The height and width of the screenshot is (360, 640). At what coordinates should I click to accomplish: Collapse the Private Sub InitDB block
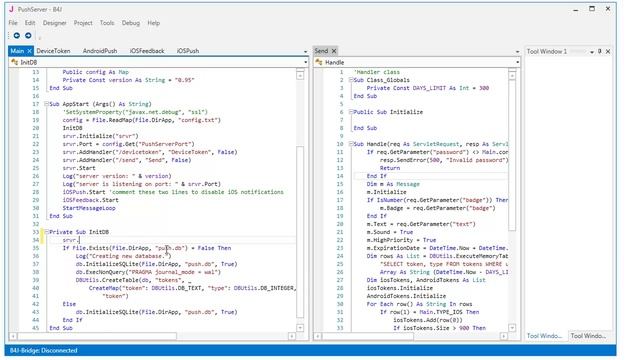(x=46, y=232)
